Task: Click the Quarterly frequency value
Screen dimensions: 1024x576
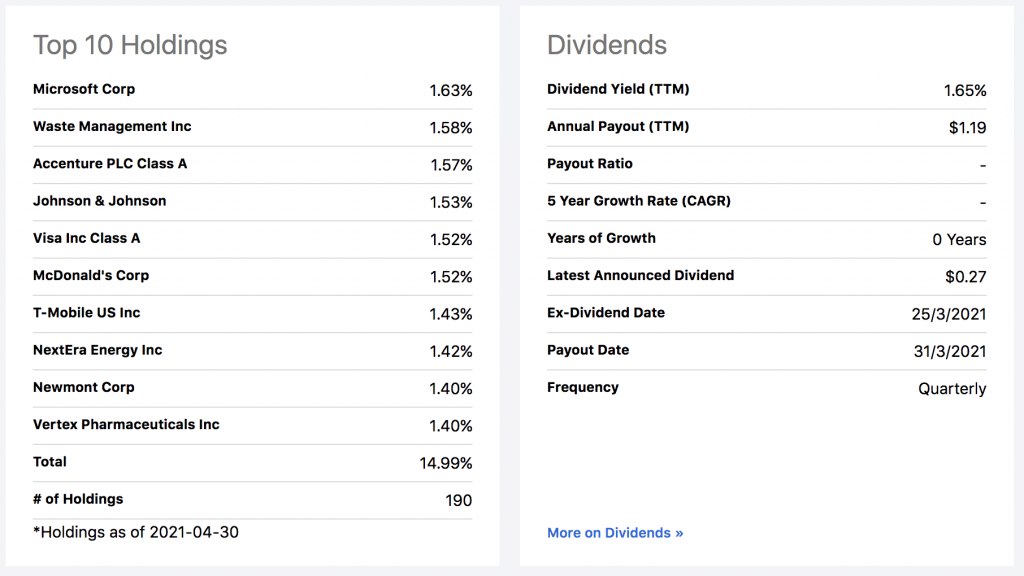Action: point(952,389)
